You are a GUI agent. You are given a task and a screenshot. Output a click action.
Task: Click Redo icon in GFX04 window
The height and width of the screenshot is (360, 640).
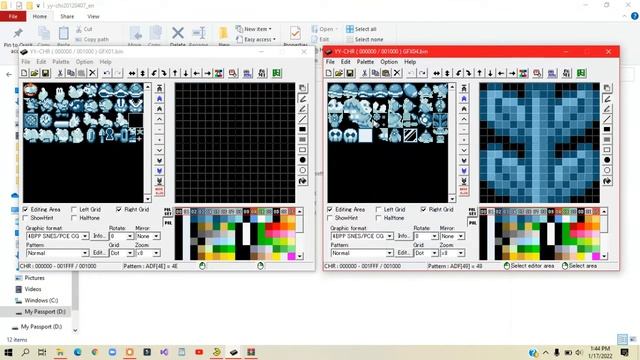pyautogui.click(x=422, y=73)
